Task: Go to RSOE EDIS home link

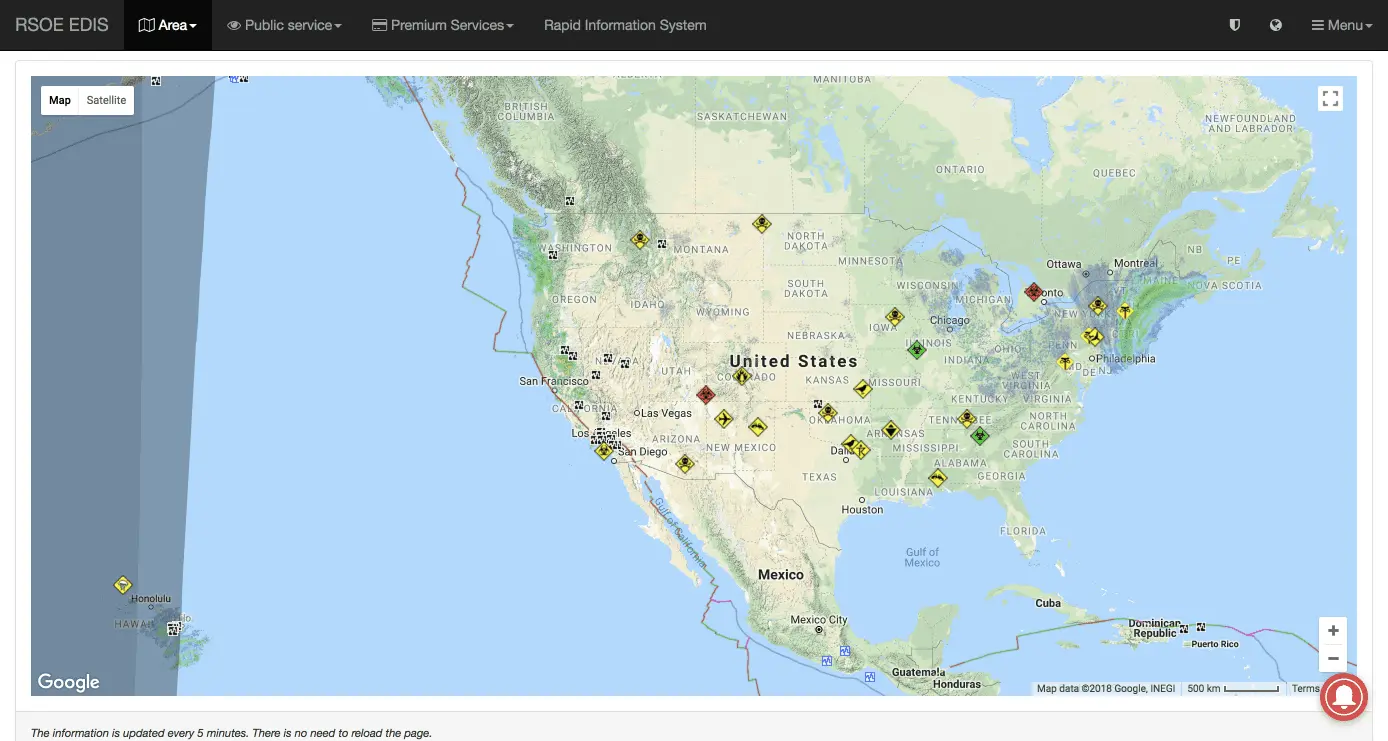Action: click(x=62, y=25)
